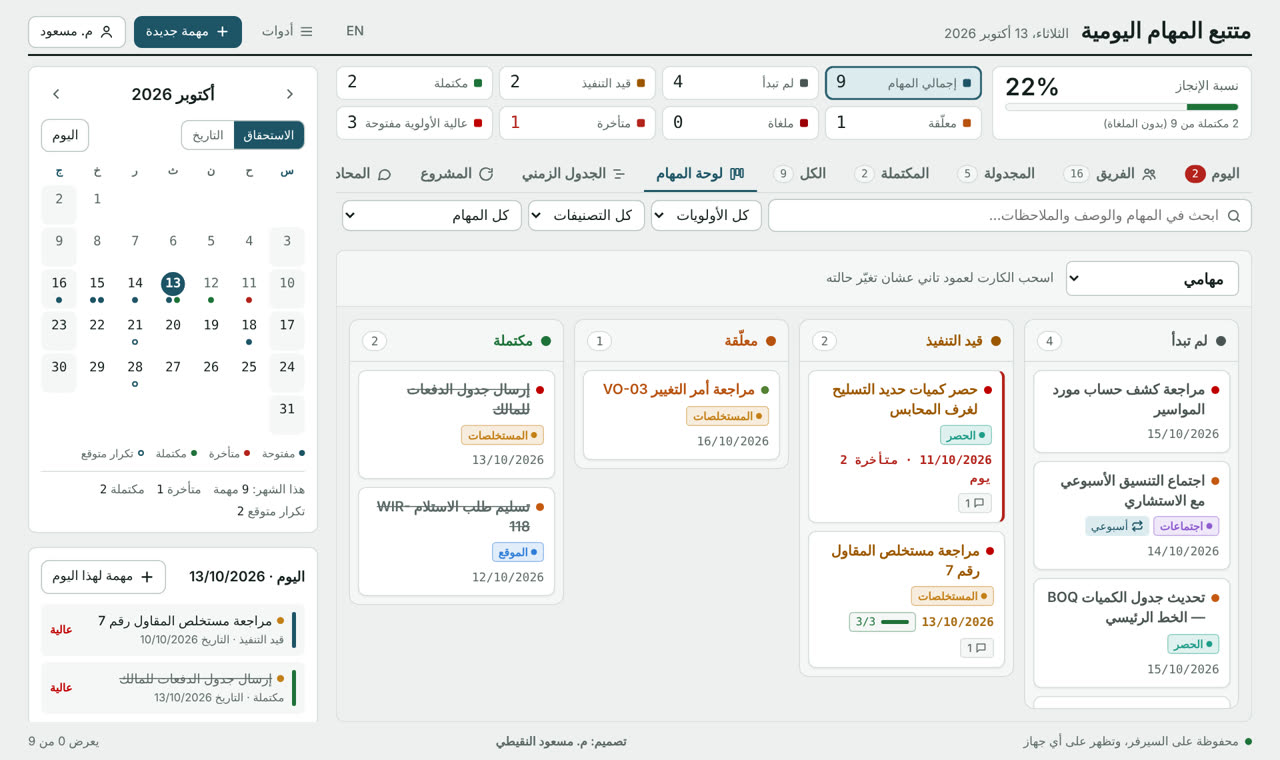Switch language with the EN button
The height and width of the screenshot is (760, 1280).
[x=355, y=31]
